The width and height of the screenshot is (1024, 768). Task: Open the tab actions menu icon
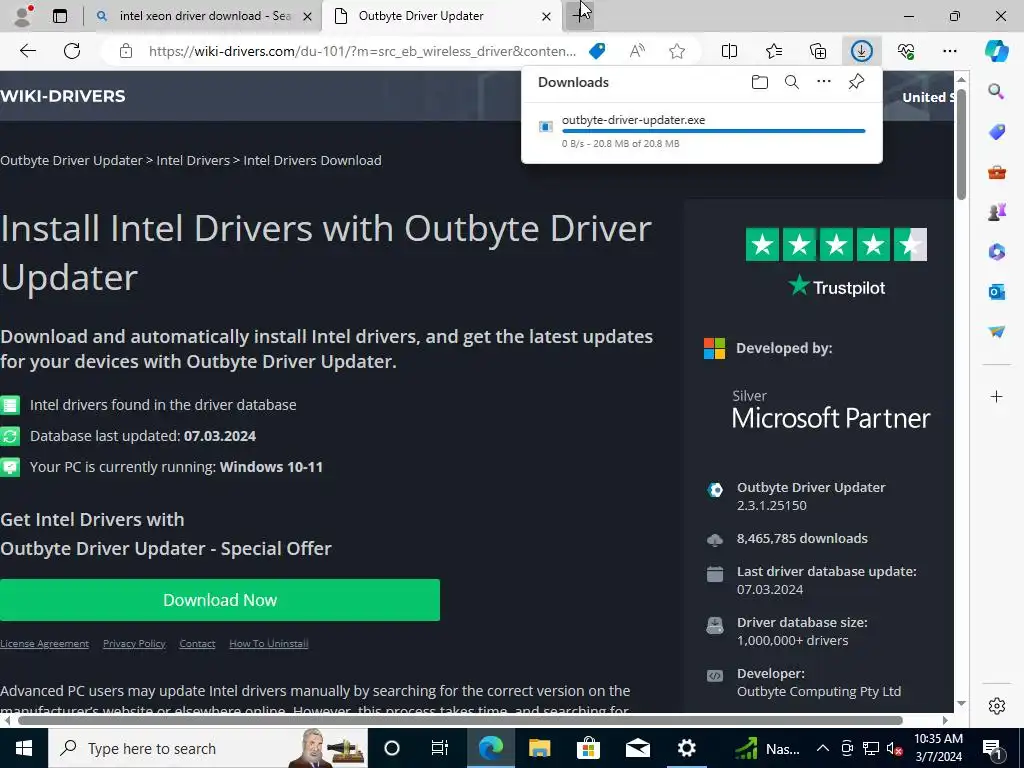tap(60, 16)
